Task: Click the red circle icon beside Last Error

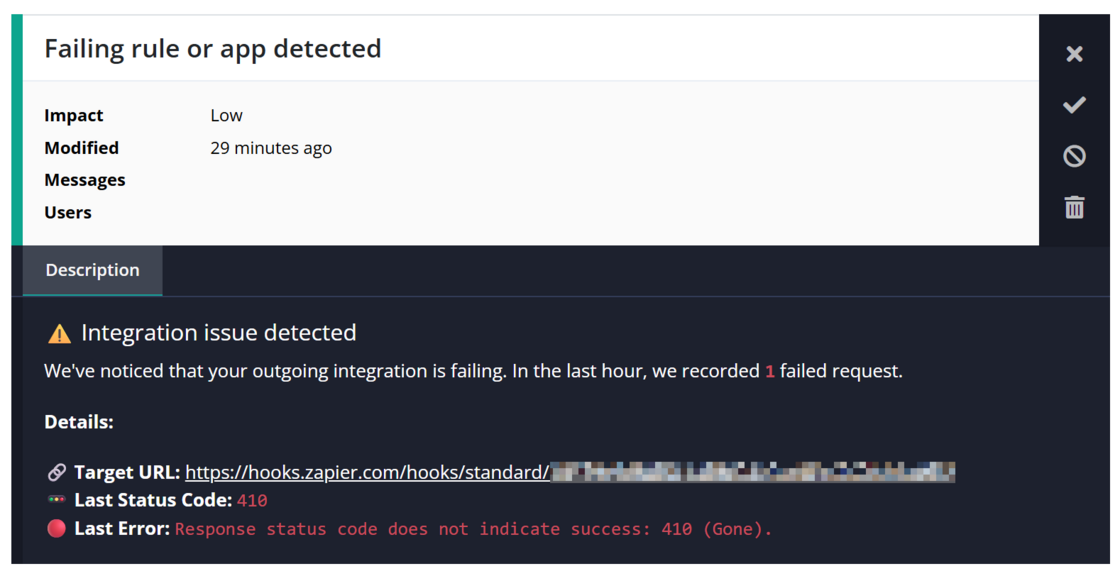Action: (x=56, y=528)
